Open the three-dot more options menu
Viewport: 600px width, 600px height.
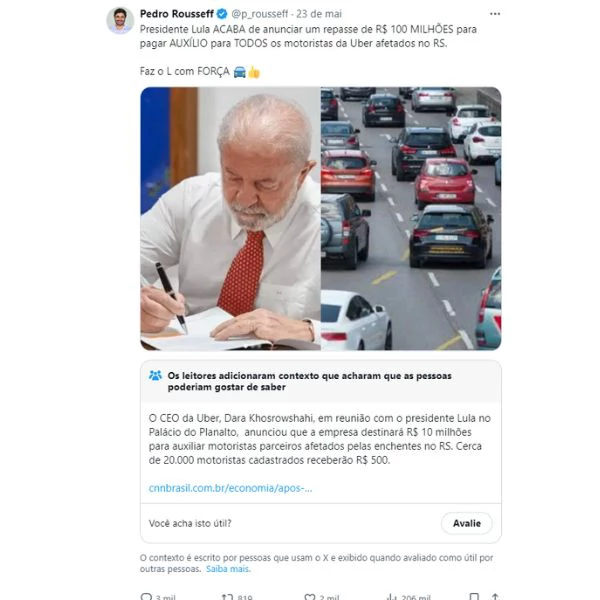tap(495, 14)
